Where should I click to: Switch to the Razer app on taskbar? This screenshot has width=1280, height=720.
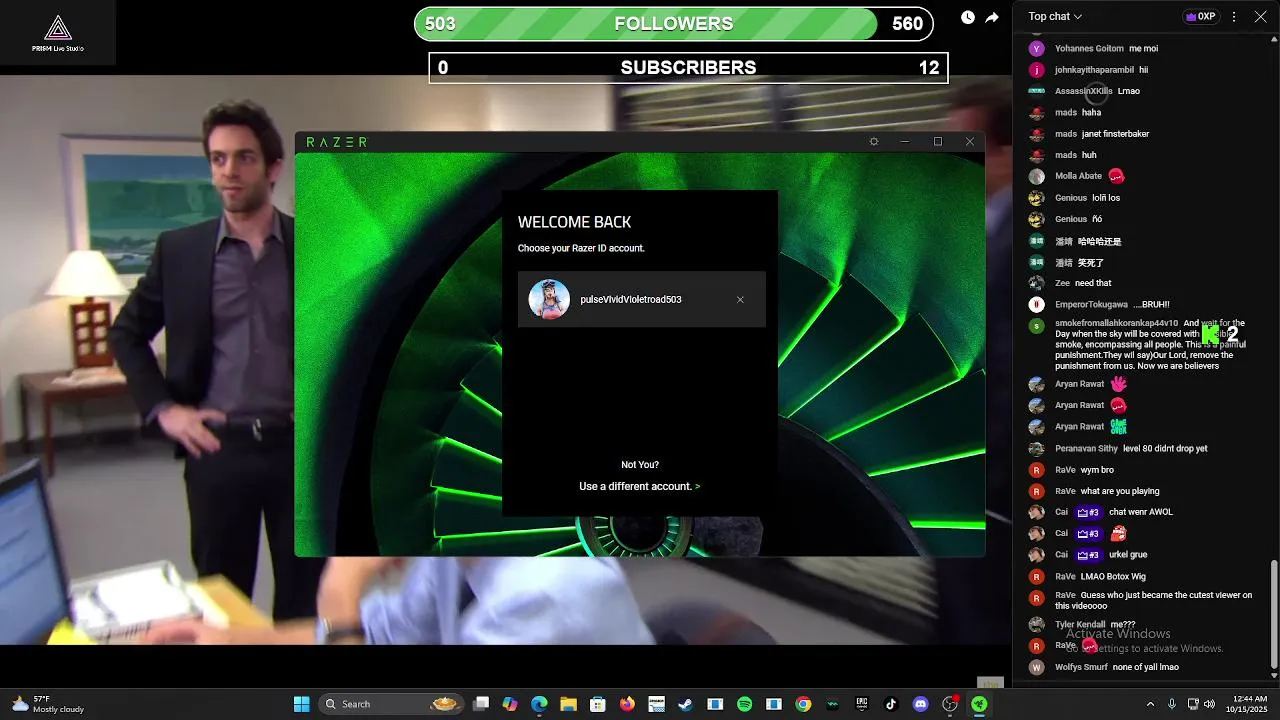click(x=979, y=704)
